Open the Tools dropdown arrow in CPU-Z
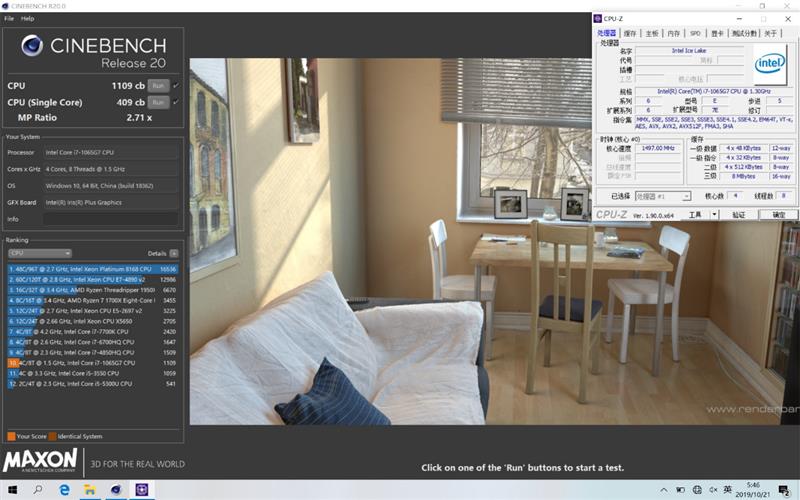 (x=715, y=214)
